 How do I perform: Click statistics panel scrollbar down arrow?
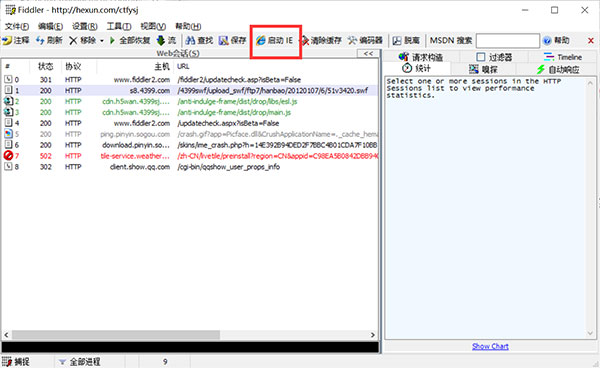pyautogui.click(x=590, y=334)
